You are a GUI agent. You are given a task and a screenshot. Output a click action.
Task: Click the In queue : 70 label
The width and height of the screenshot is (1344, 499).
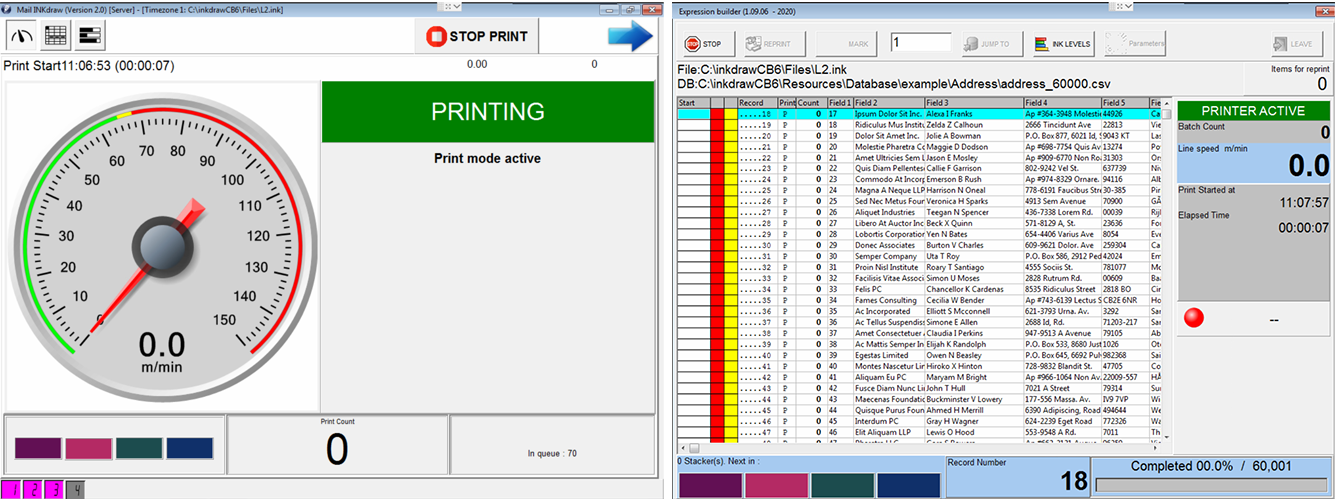(x=552, y=453)
